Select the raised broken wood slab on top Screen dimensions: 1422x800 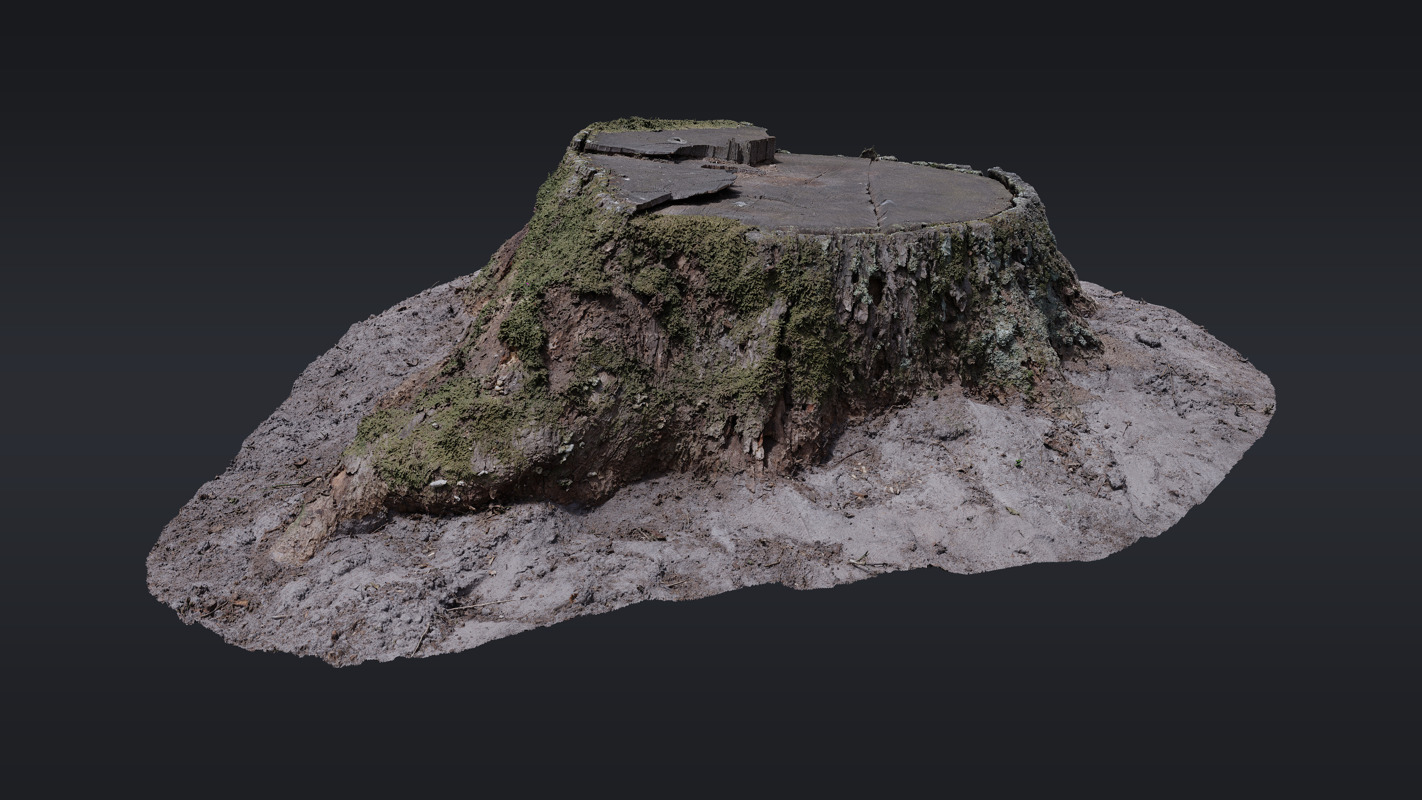680,144
